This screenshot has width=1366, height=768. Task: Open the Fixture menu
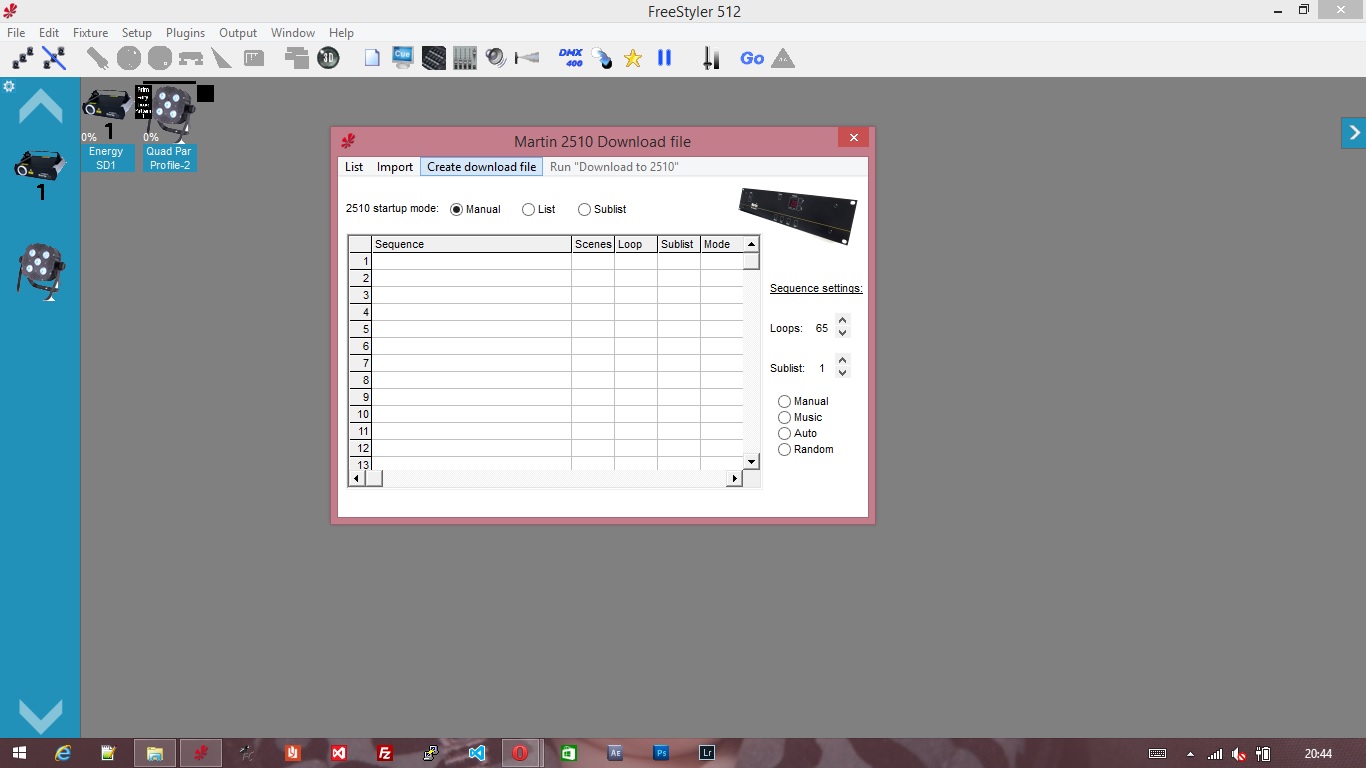click(x=90, y=33)
